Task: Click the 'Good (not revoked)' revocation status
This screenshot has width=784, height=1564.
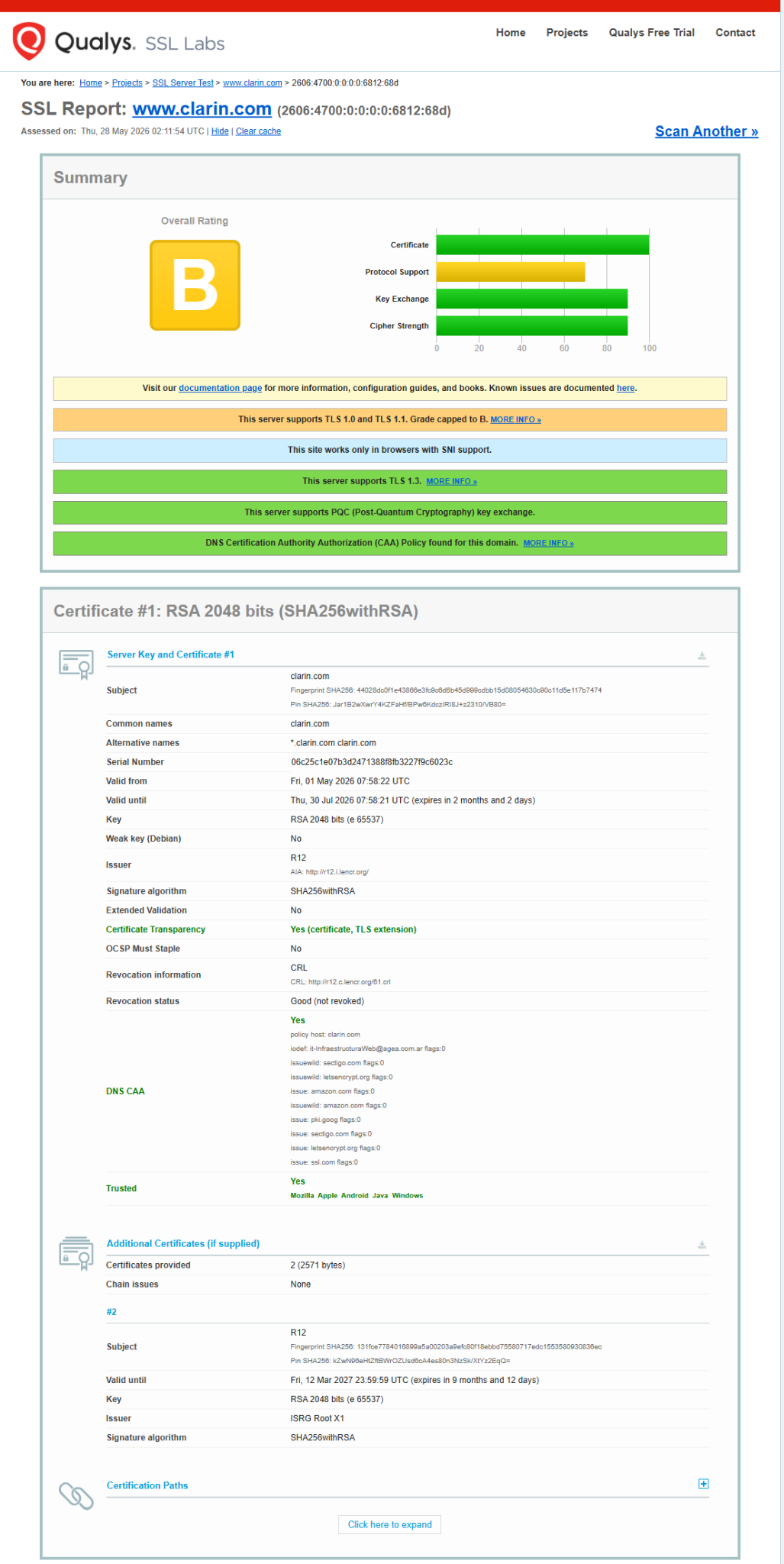Action: 327,1001
